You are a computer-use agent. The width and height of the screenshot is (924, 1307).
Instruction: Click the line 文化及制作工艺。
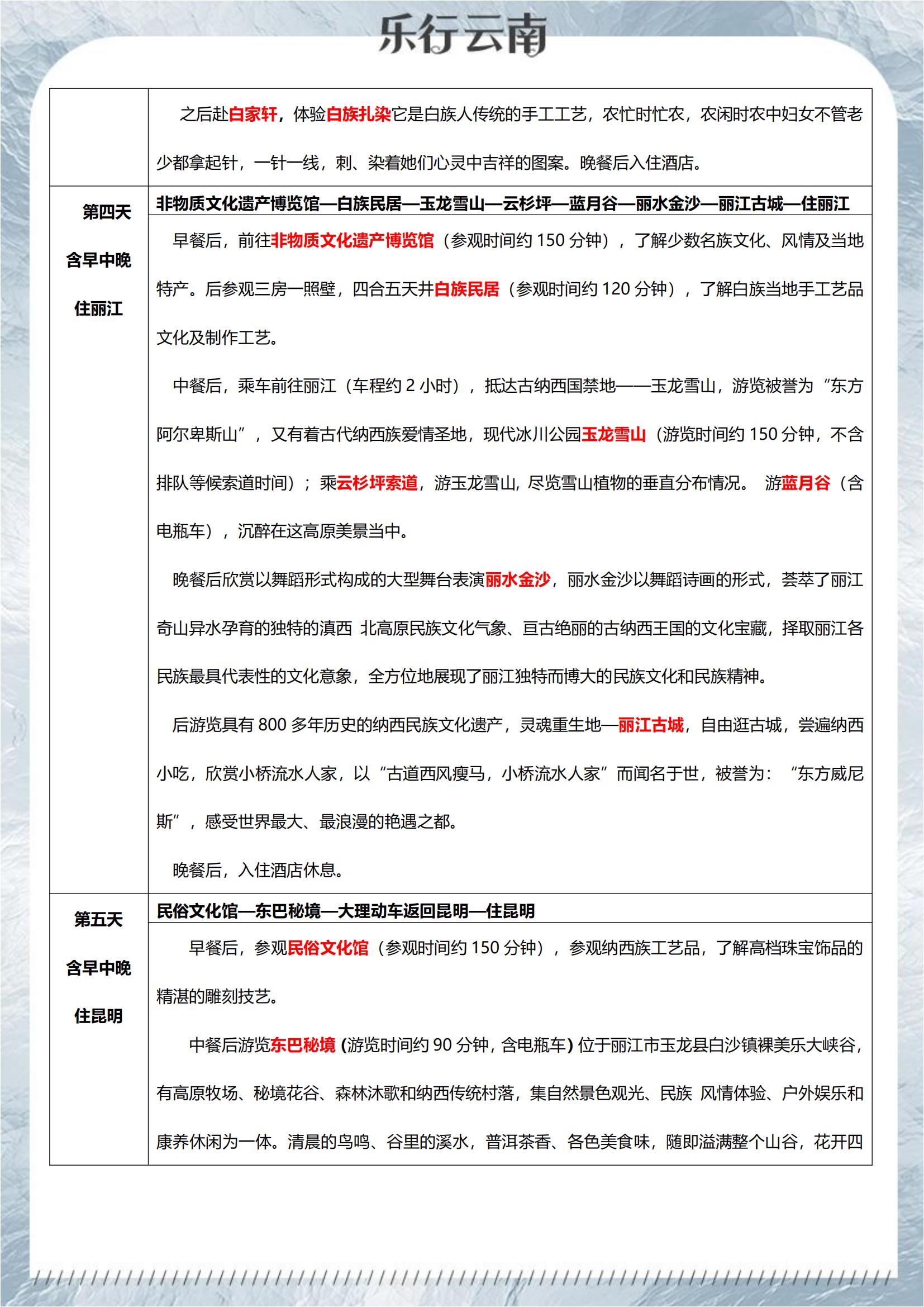pos(217,338)
